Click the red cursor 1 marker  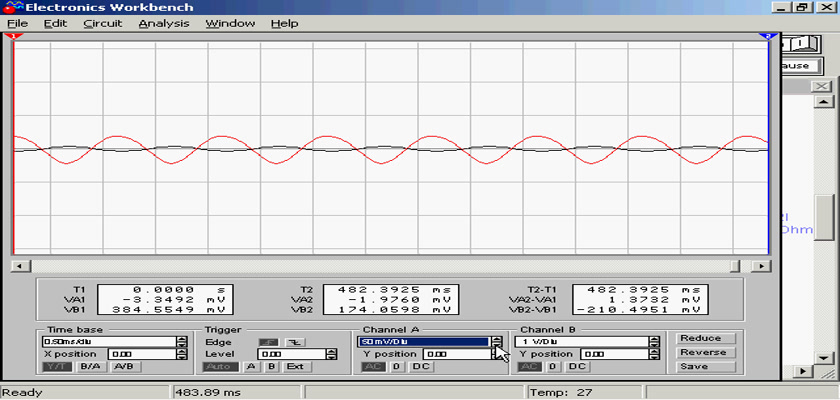pos(14,36)
